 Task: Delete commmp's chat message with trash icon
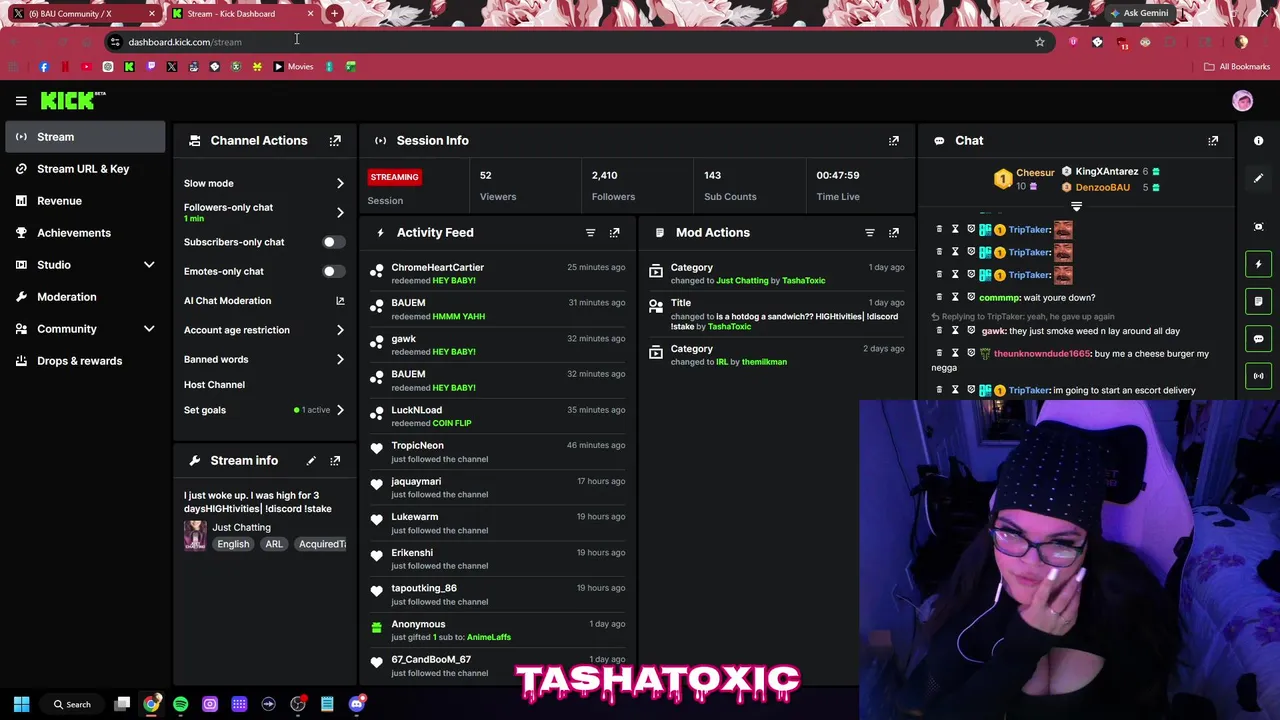939,297
